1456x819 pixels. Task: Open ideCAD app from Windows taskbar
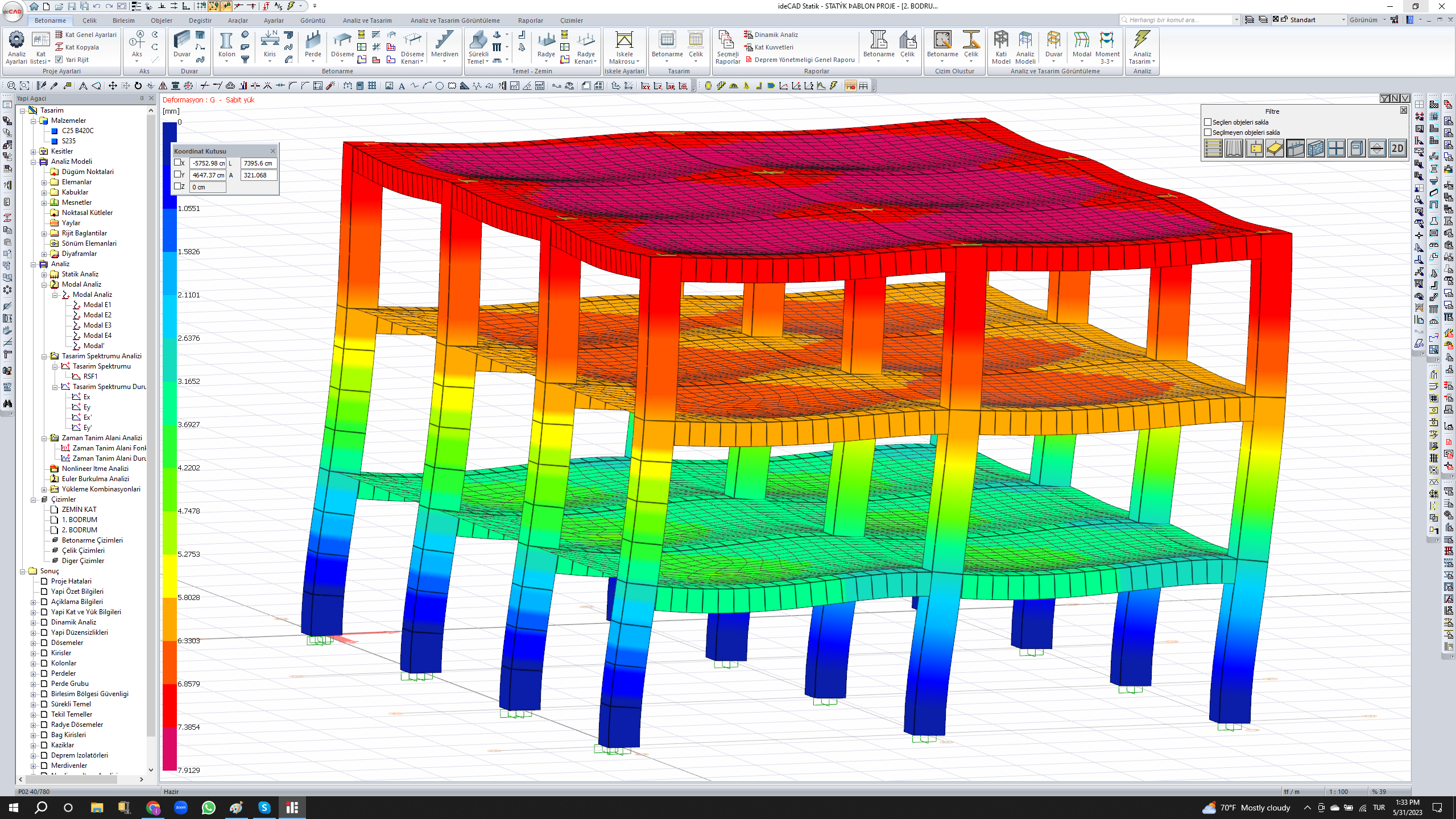292,808
